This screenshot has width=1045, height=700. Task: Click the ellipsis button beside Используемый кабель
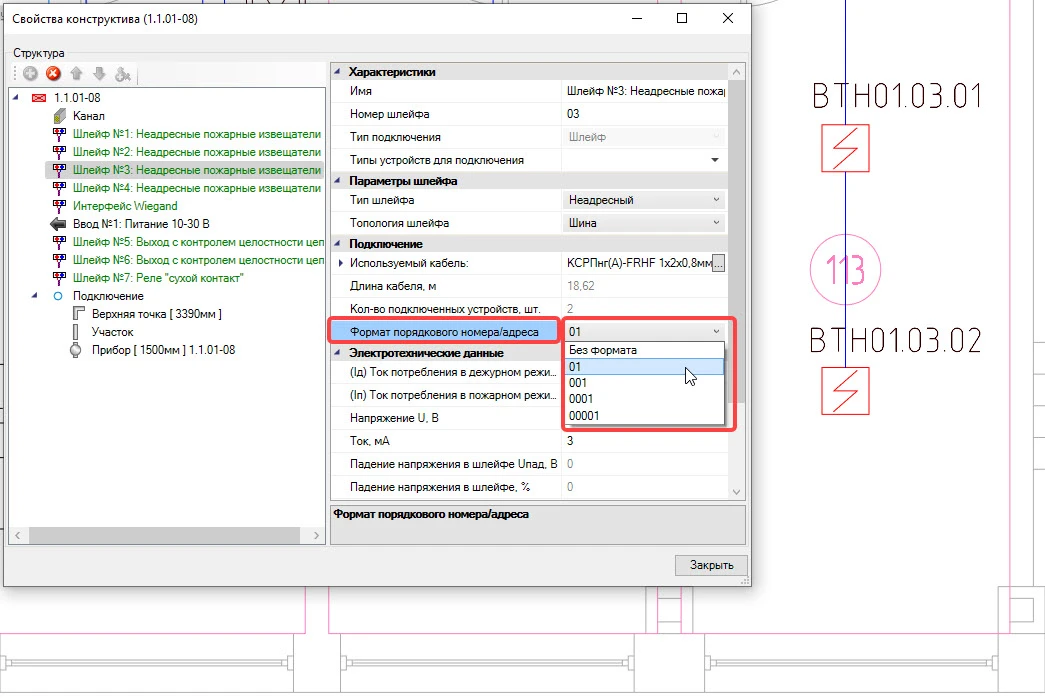click(x=717, y=264)
